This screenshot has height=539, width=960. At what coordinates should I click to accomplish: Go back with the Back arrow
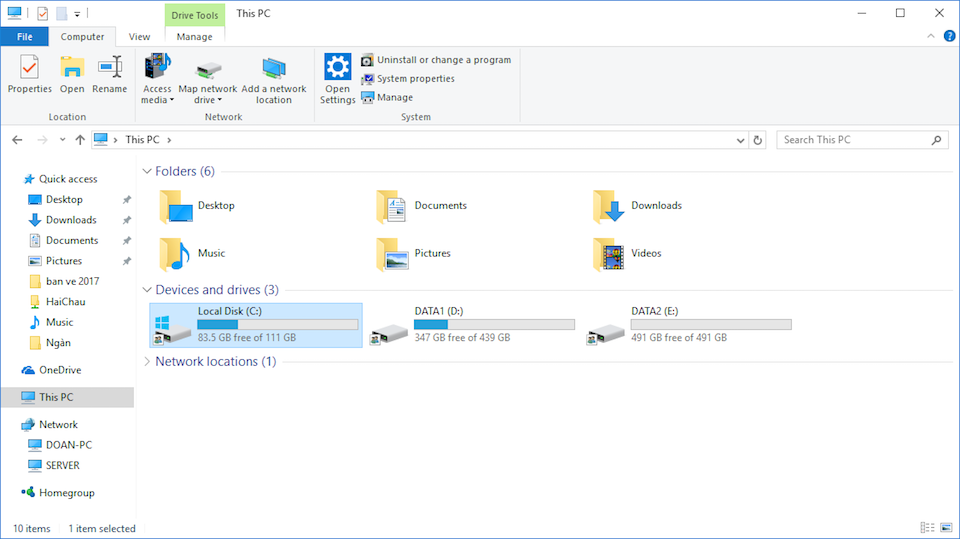point(17,140)
